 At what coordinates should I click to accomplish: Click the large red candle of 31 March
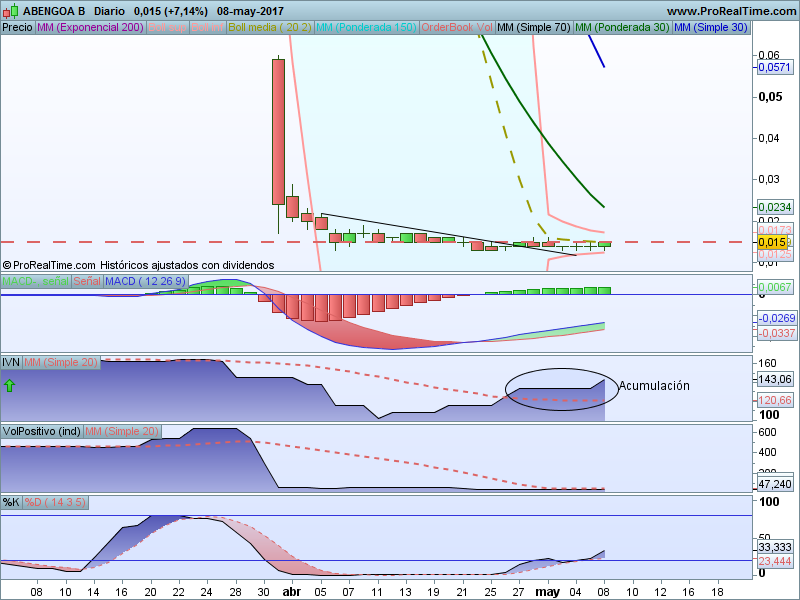click(x=278, y=132)
